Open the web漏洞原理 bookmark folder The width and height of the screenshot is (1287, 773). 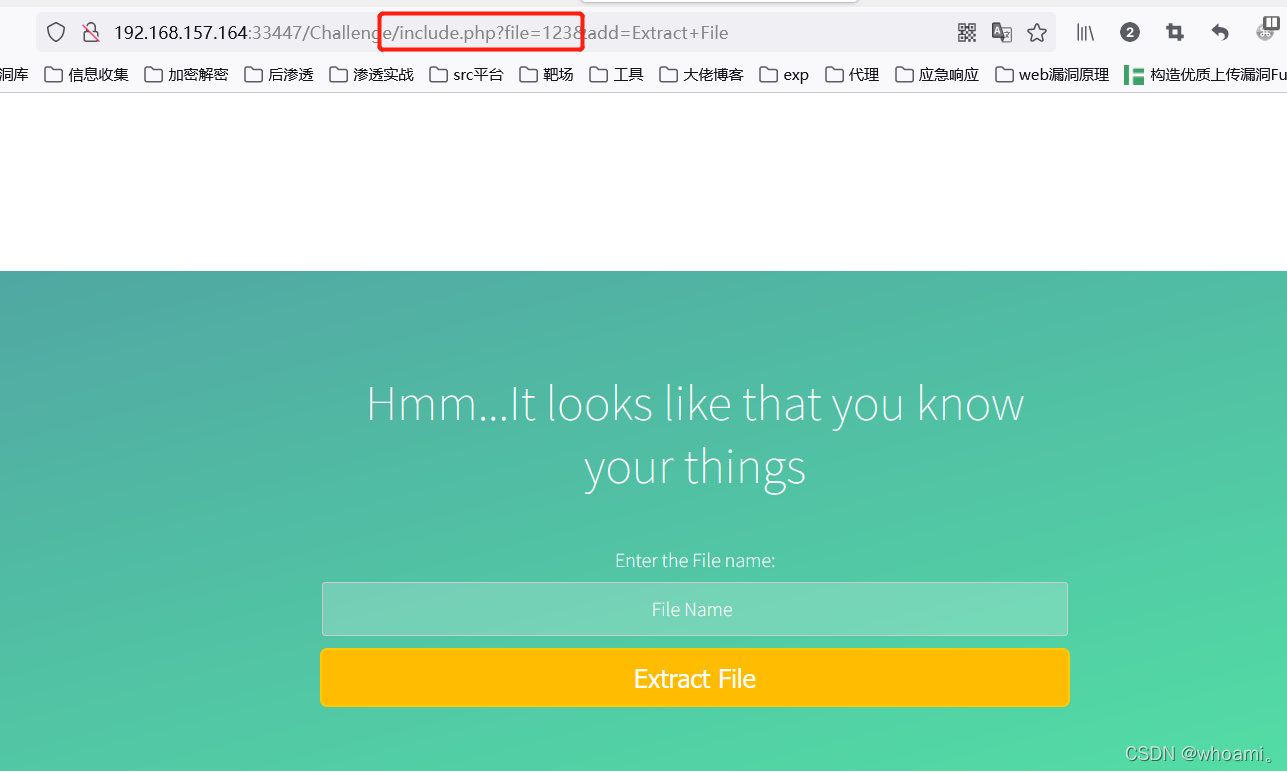pyautogui.click(x=1052, y=74)
